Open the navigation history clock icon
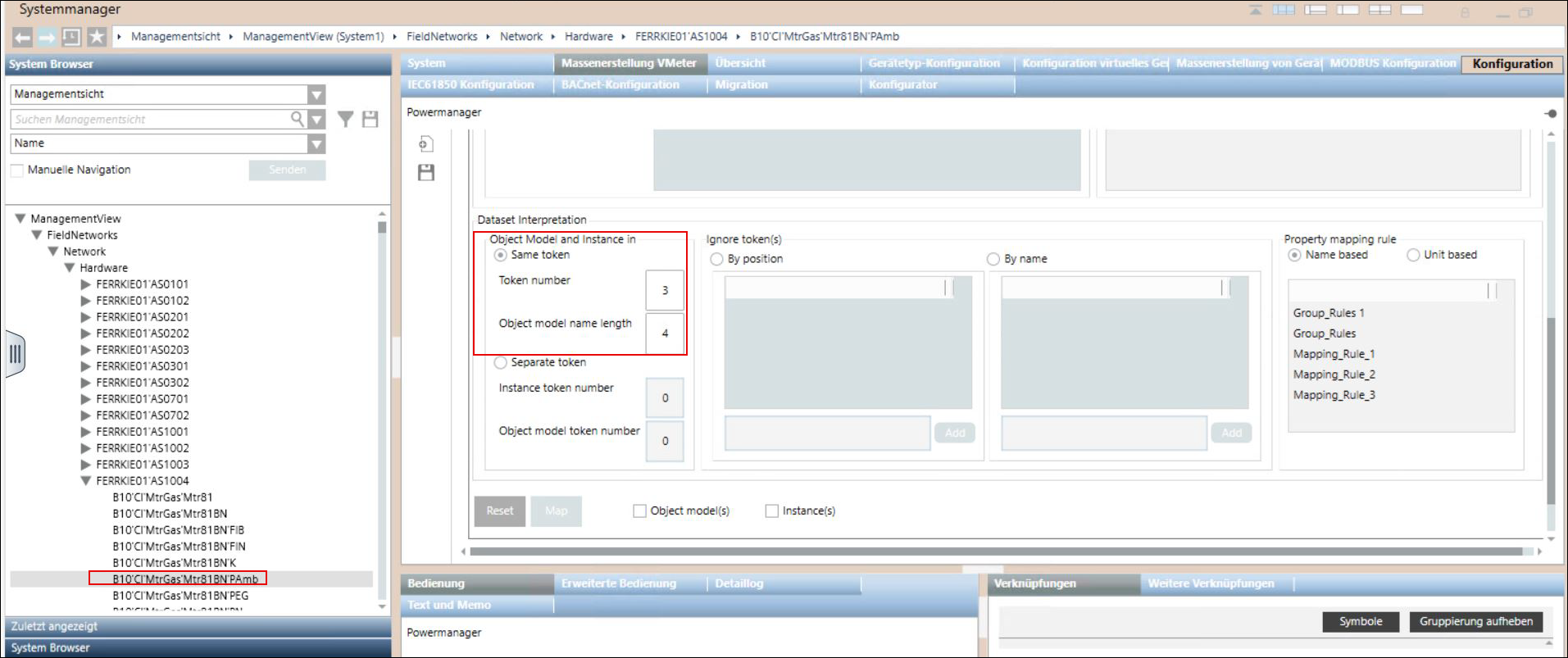1568x658 pixels. (x=71, y=37)
